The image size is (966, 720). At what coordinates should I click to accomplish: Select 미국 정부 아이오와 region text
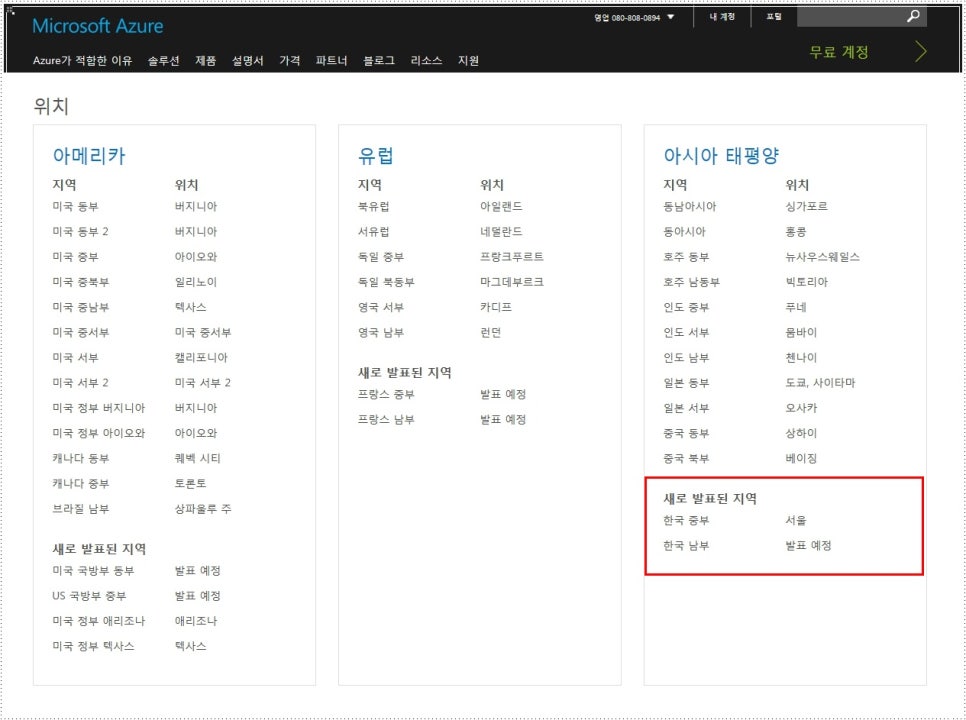(99, 434)
